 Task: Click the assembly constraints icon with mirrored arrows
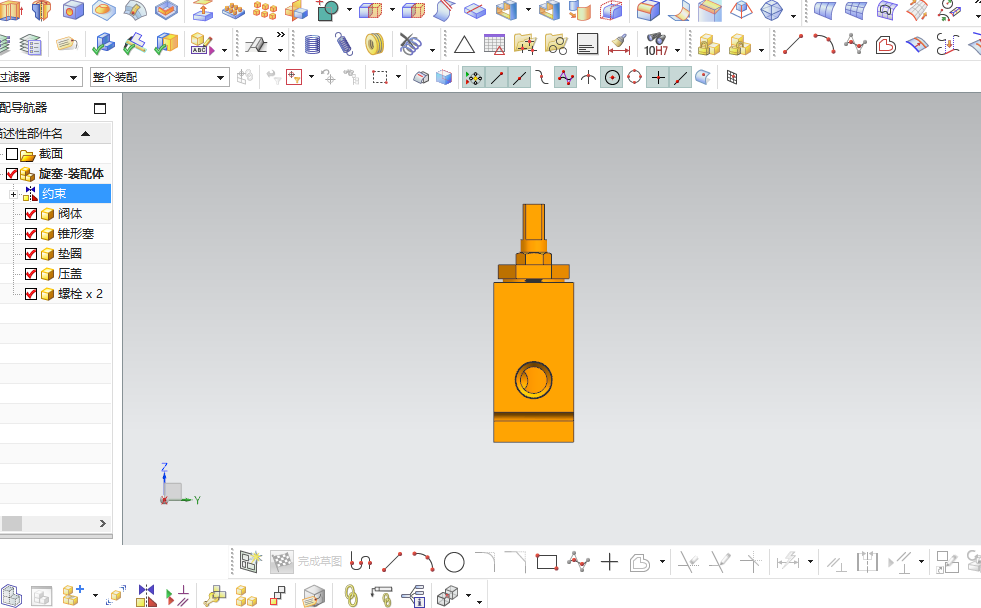pyautogui.click(x=146, y=595)
